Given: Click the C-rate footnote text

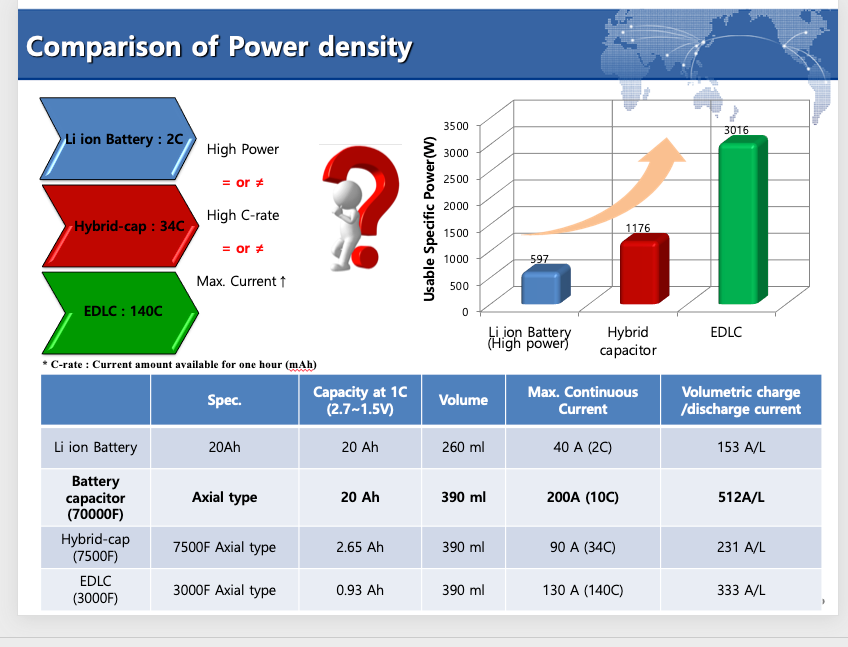Looking at the screenshot, I should coord(180,364).
